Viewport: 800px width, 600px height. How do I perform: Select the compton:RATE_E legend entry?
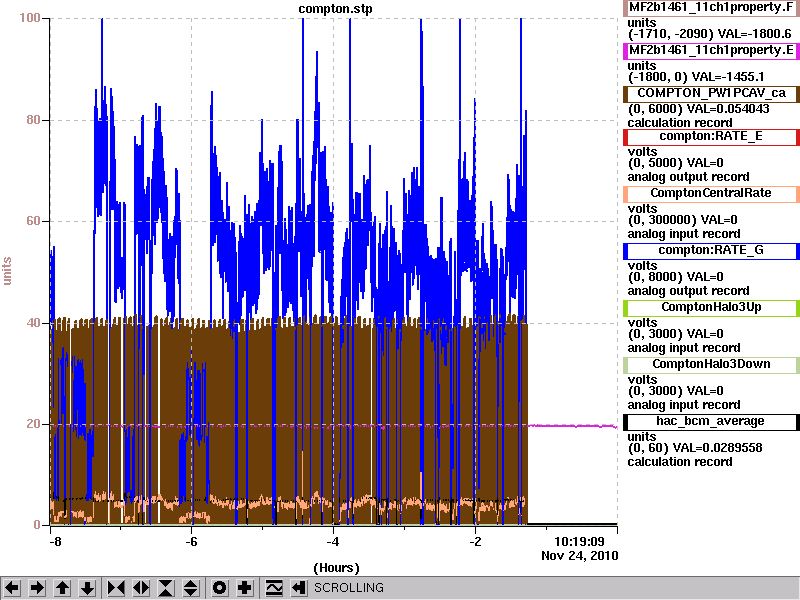pos(711,137)
